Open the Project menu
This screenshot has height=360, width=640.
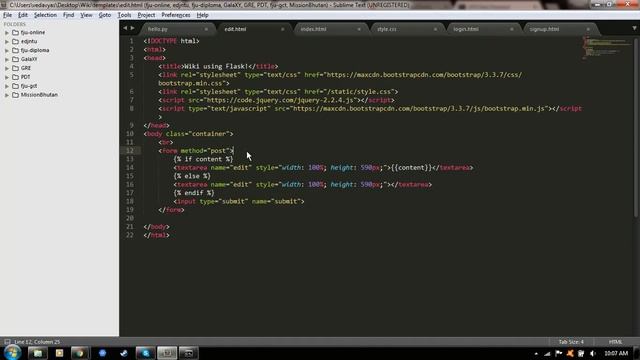(x=146, y=15)
